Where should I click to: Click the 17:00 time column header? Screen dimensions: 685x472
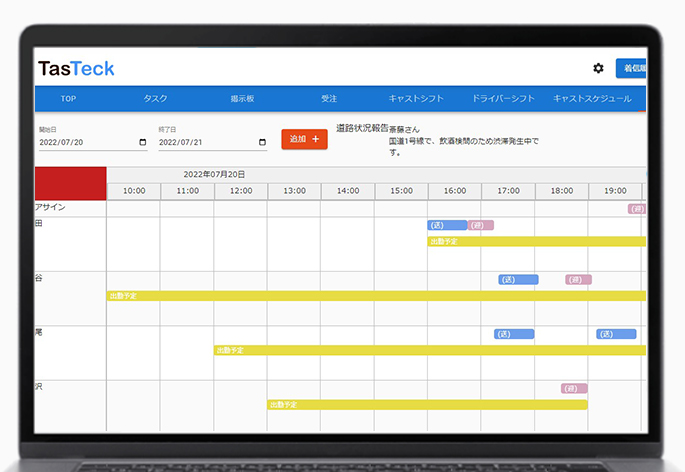point(509,191)
